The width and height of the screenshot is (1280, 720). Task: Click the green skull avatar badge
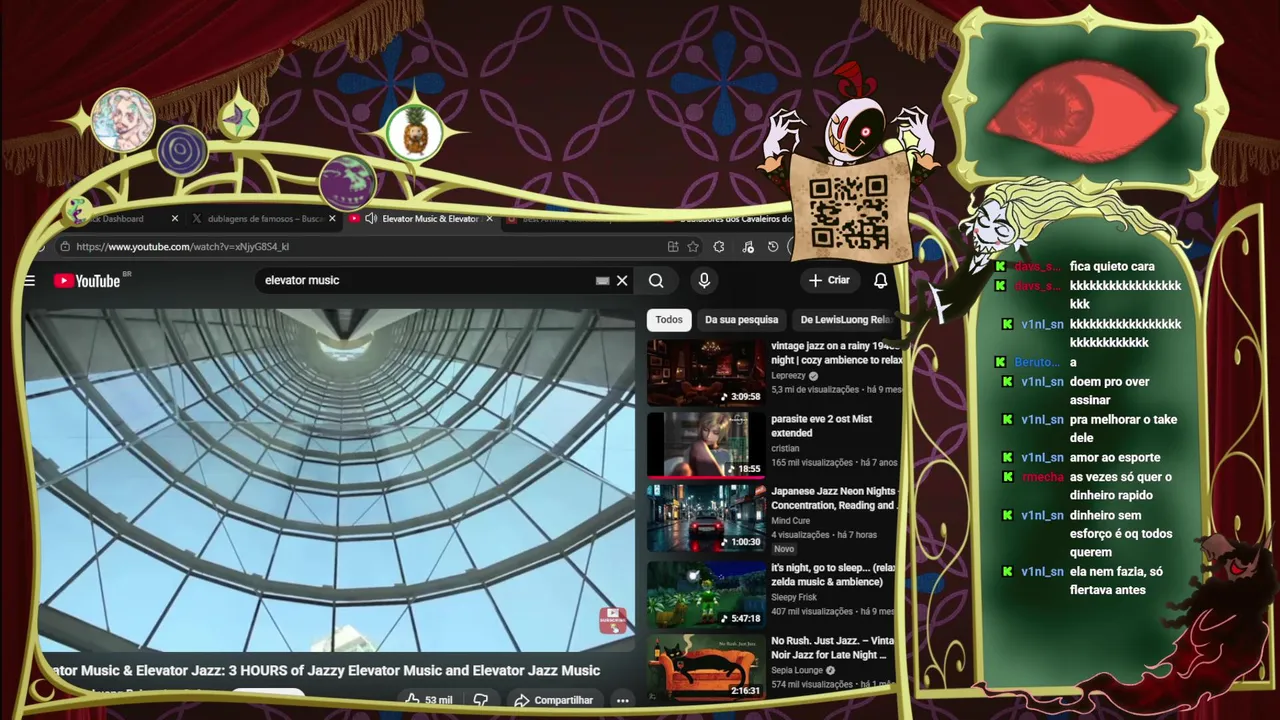point(347,182)
